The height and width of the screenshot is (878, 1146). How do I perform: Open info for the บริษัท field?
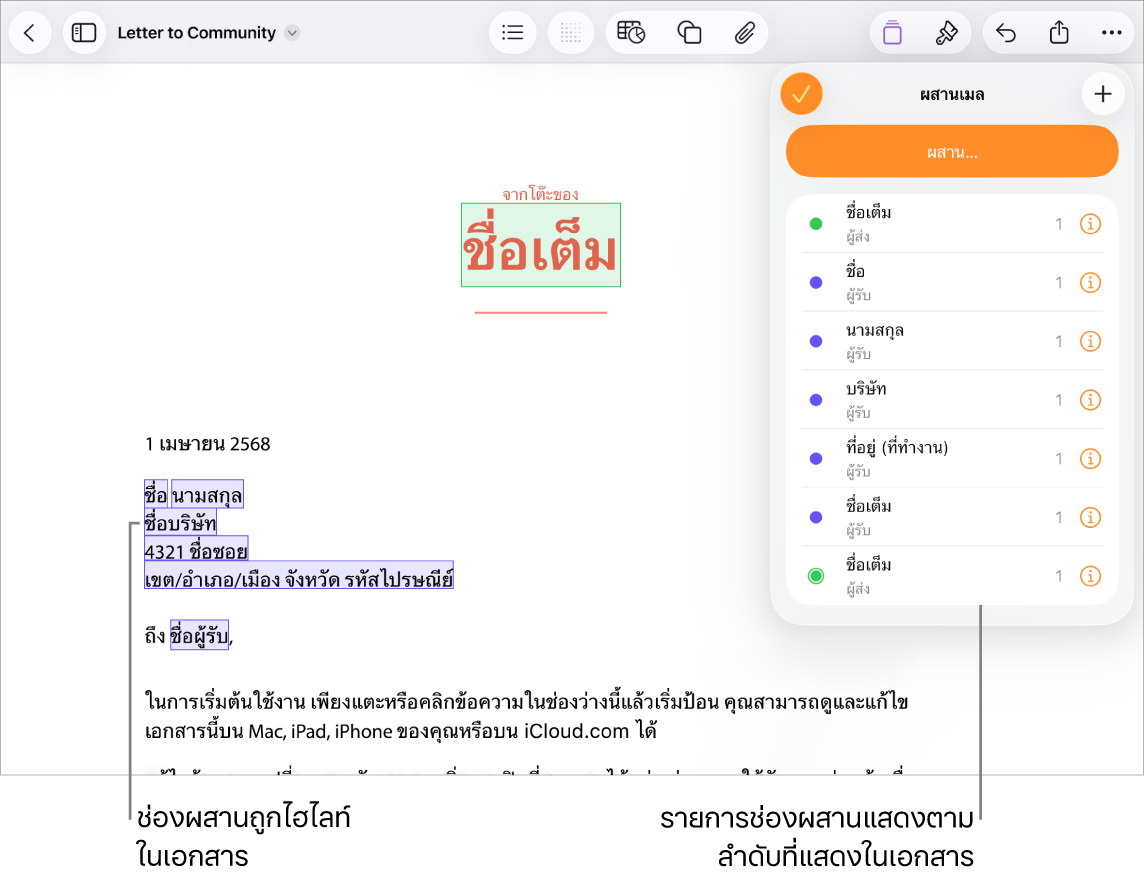[1090, 400]
